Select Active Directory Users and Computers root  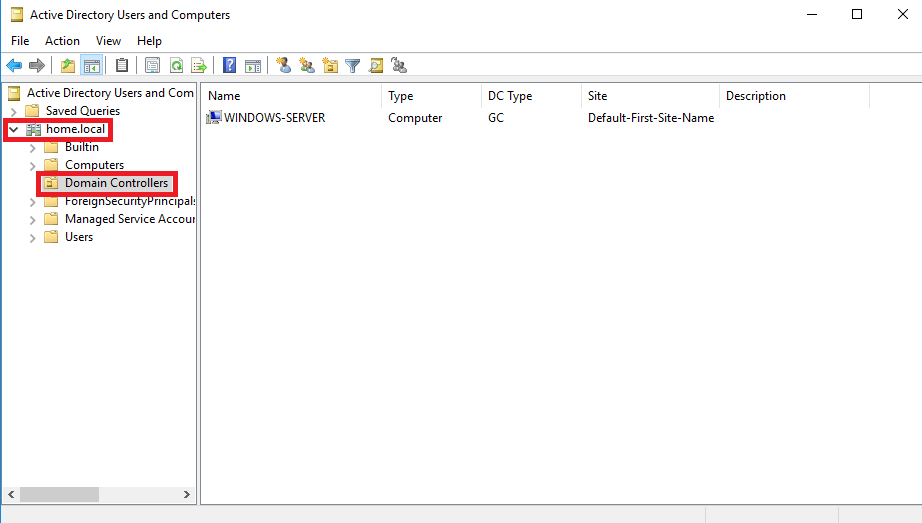pyautogui.click(x=110, y=93)
